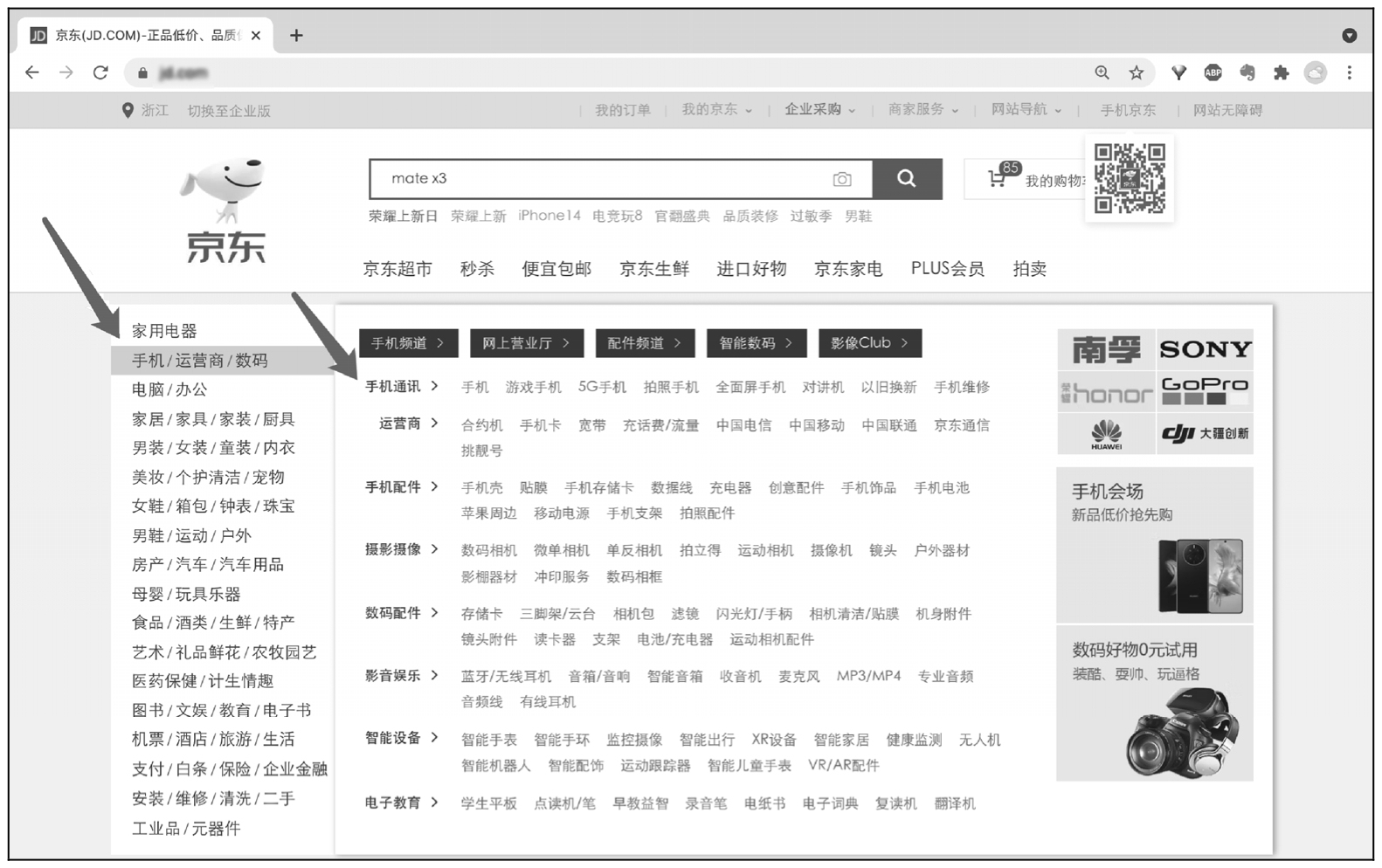Click the site lock icon in address bar
The height and width of the screenshot is (868, 1382).
[142, 73]
